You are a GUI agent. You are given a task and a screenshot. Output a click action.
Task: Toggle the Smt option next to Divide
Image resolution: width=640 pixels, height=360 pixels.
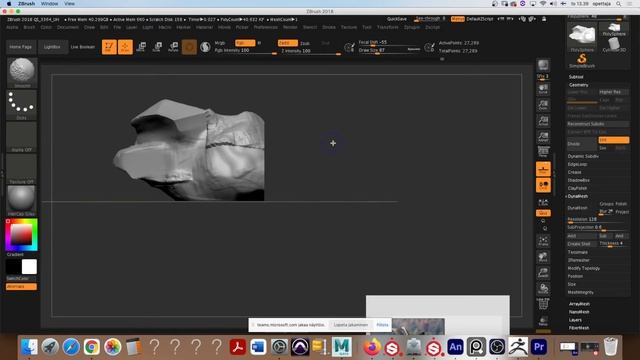click(x=613, y=140)
